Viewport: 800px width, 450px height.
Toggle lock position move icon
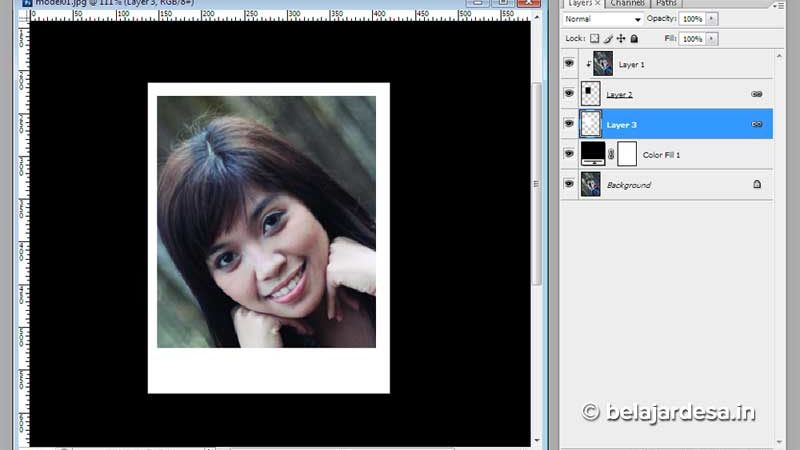[x=621, y=38]
